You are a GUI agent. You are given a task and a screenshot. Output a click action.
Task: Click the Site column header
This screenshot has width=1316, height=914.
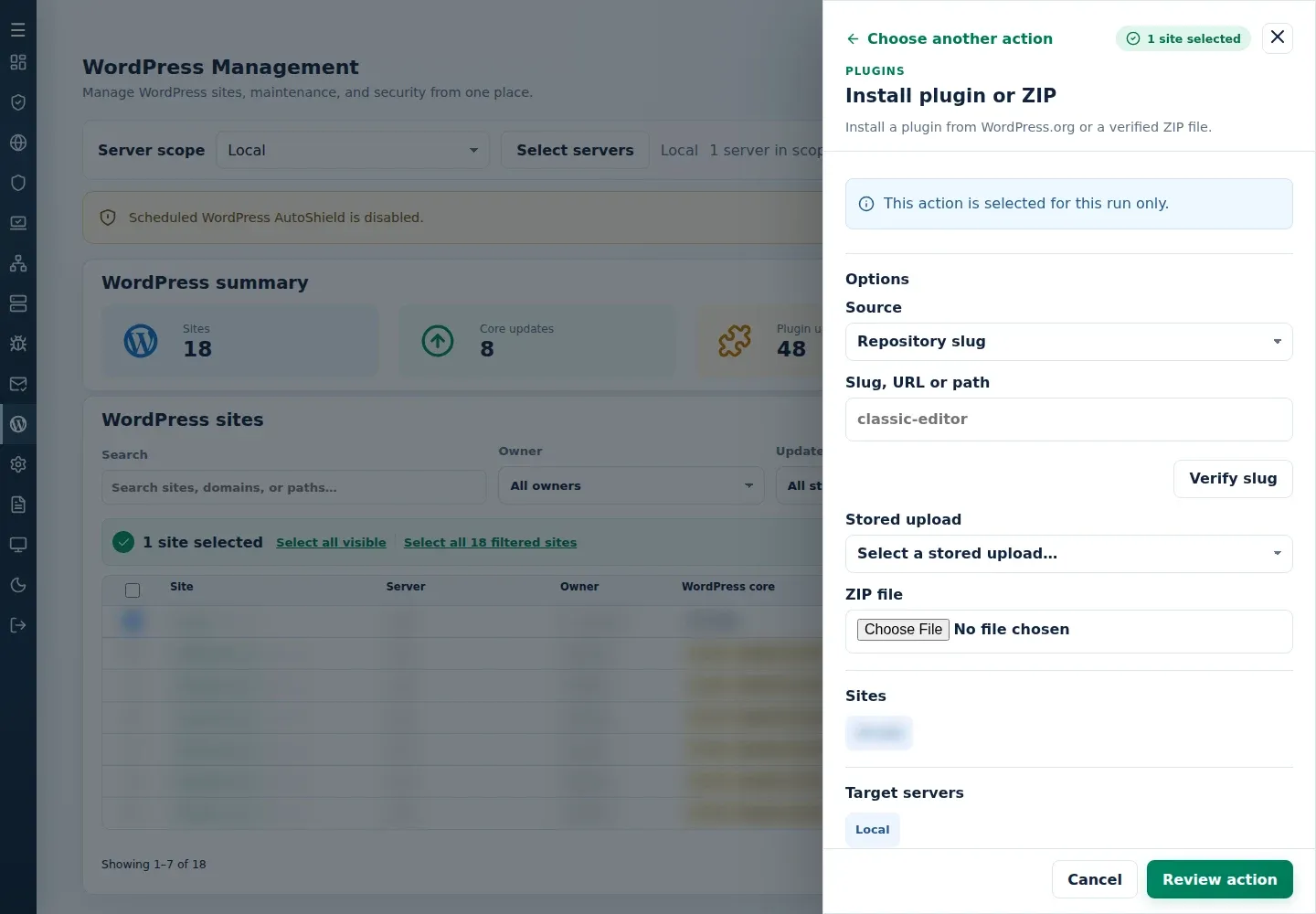tap(181, 587)
